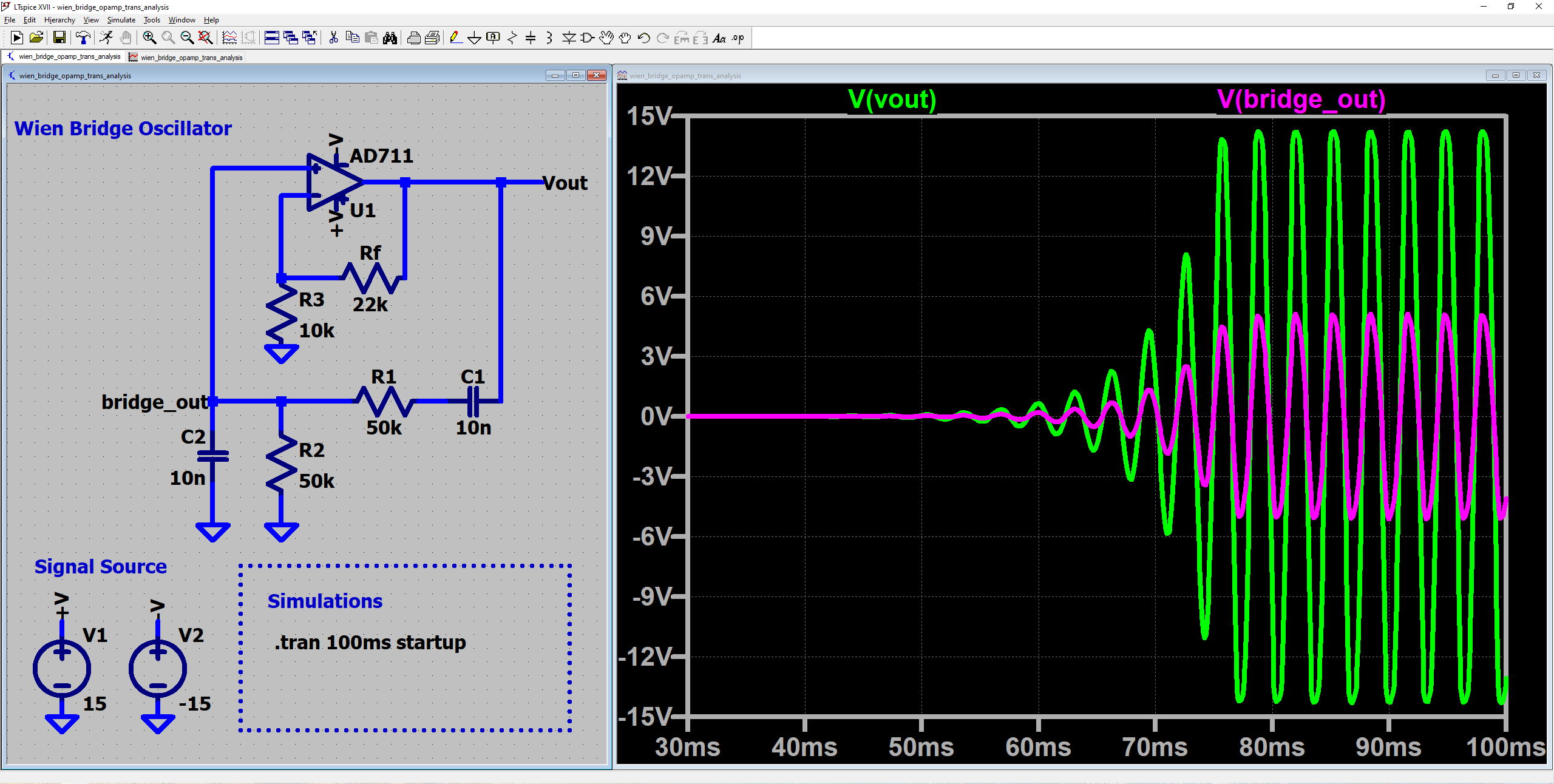Click the Label Net tool icon
1554x784 pixels.
click(x=493, y=38)
